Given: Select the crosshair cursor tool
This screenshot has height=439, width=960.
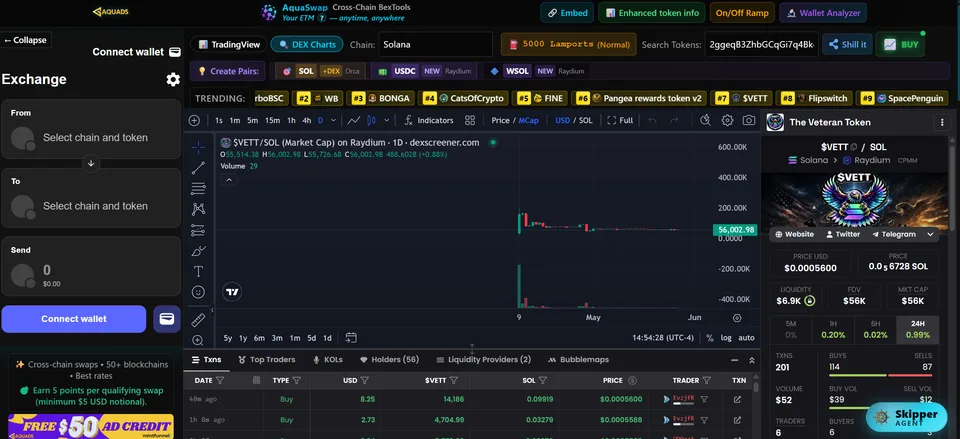Looking at the screenshot, I should pyautogui.click(x=198, y=148).
